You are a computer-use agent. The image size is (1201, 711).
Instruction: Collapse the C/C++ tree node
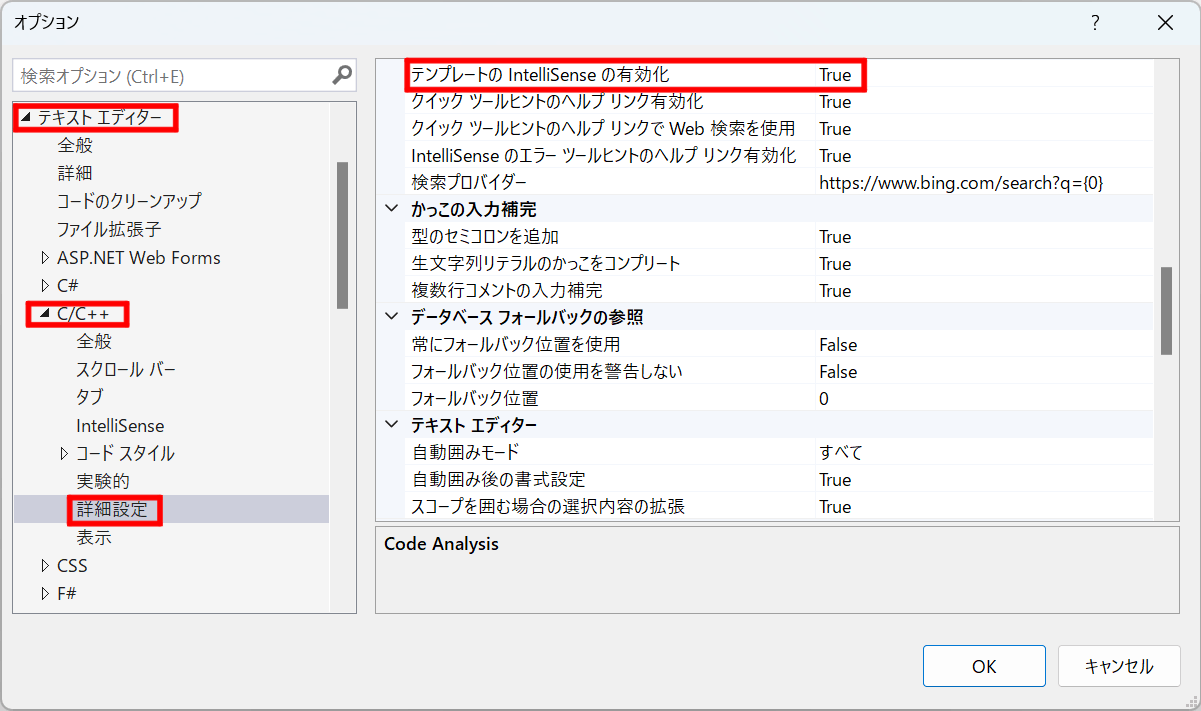(44, 314)
